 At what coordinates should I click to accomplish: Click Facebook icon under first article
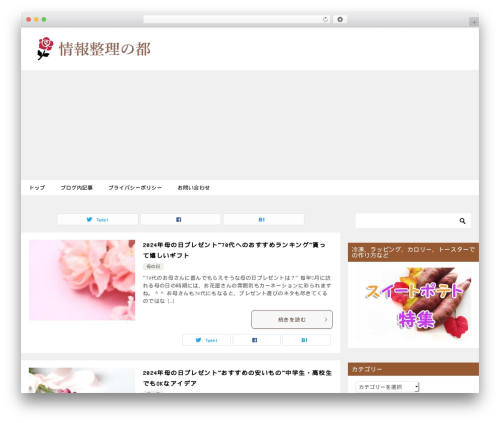255,340
